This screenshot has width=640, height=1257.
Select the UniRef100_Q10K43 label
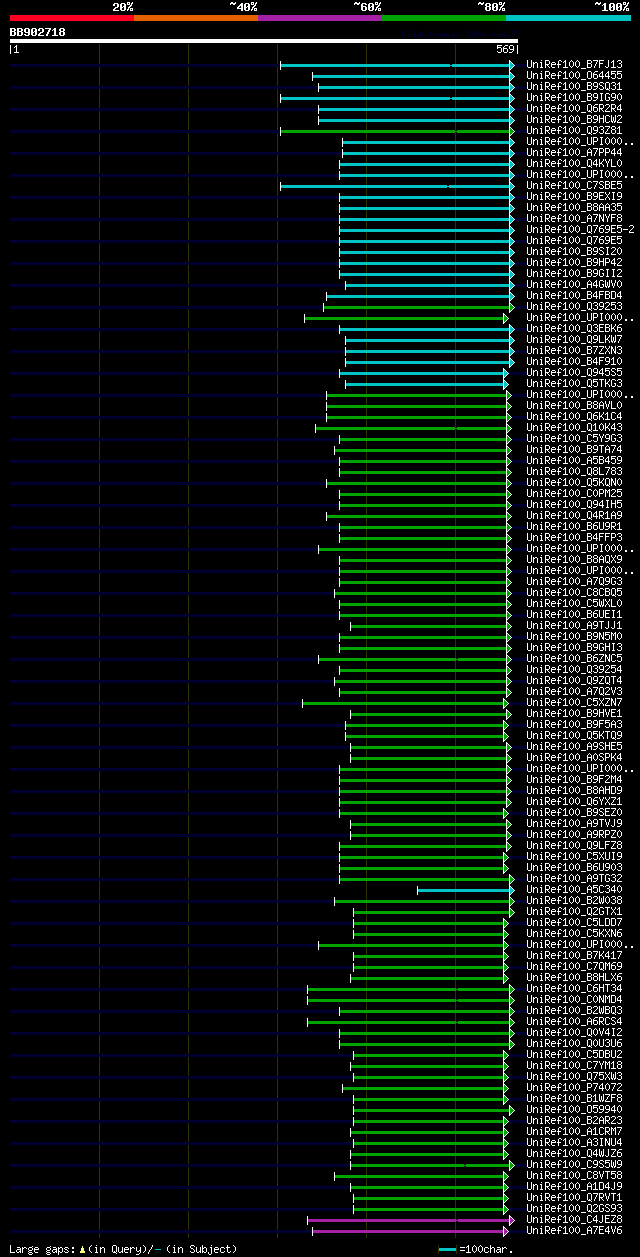click(x=575, y=427)
